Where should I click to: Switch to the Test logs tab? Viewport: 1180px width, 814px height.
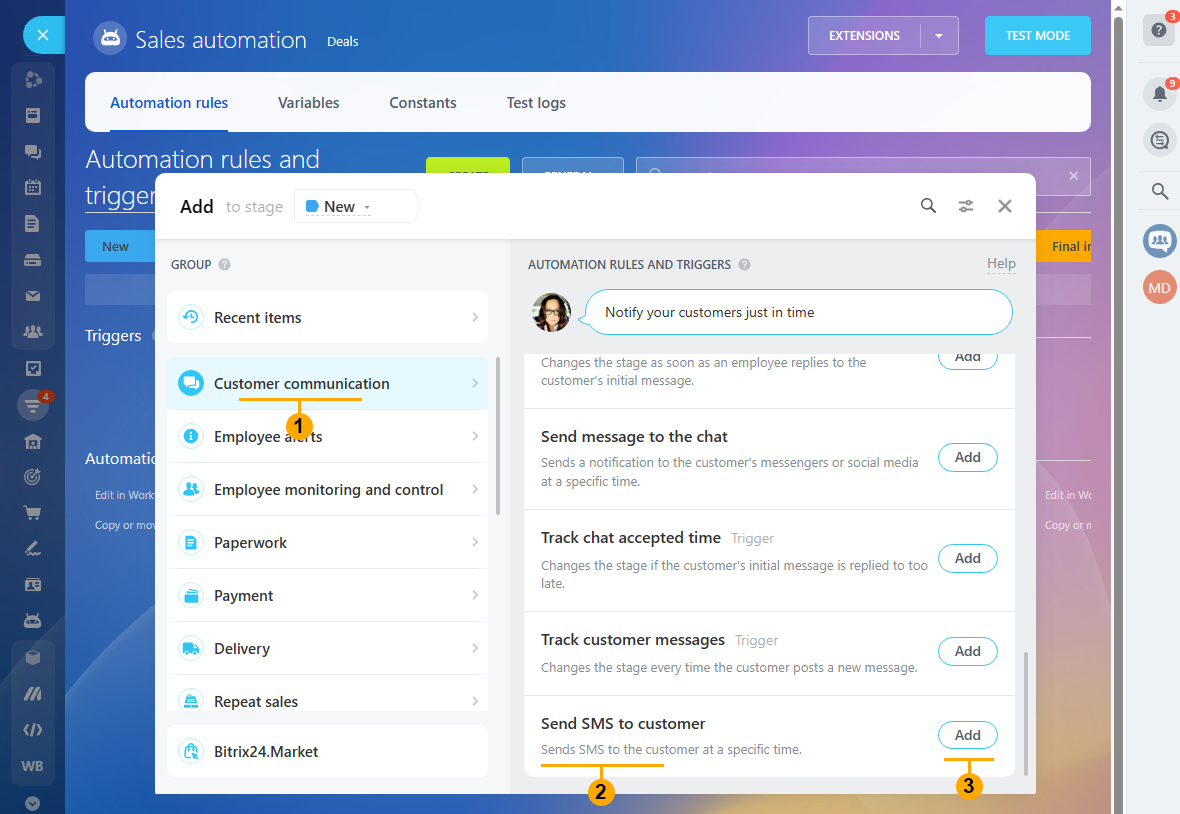536,103
